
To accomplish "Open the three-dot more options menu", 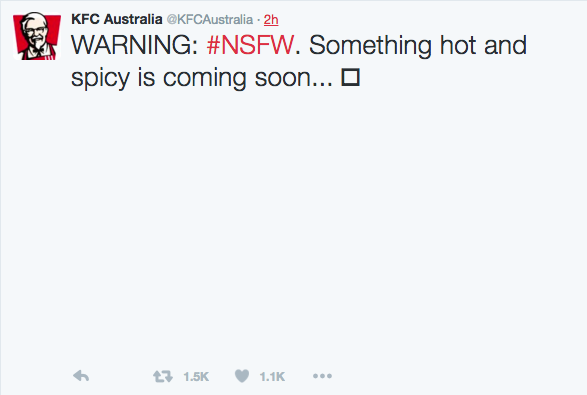I will 322,376.
